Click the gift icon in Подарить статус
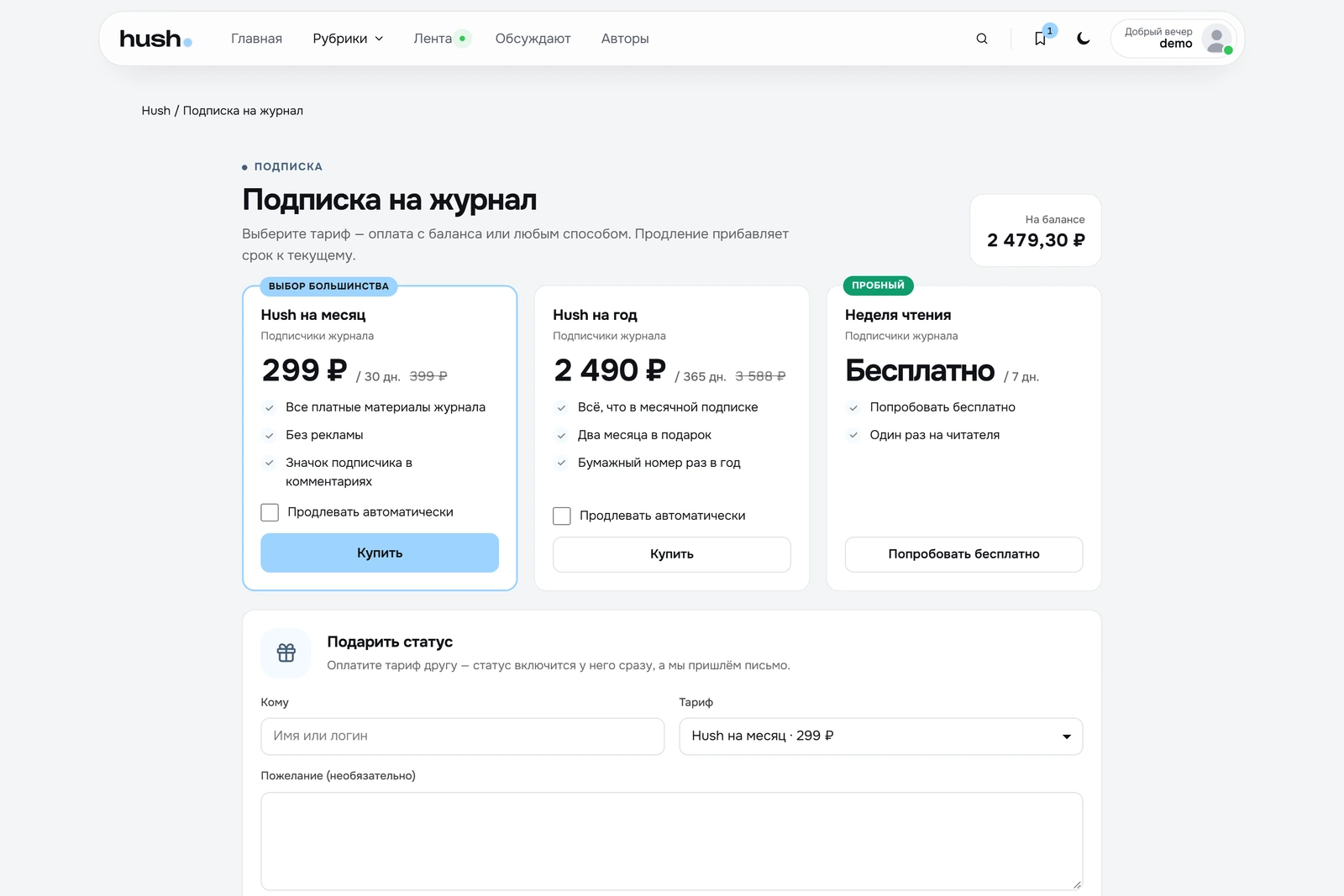This screenshot has height=896, width=1344. click(286, 652)
